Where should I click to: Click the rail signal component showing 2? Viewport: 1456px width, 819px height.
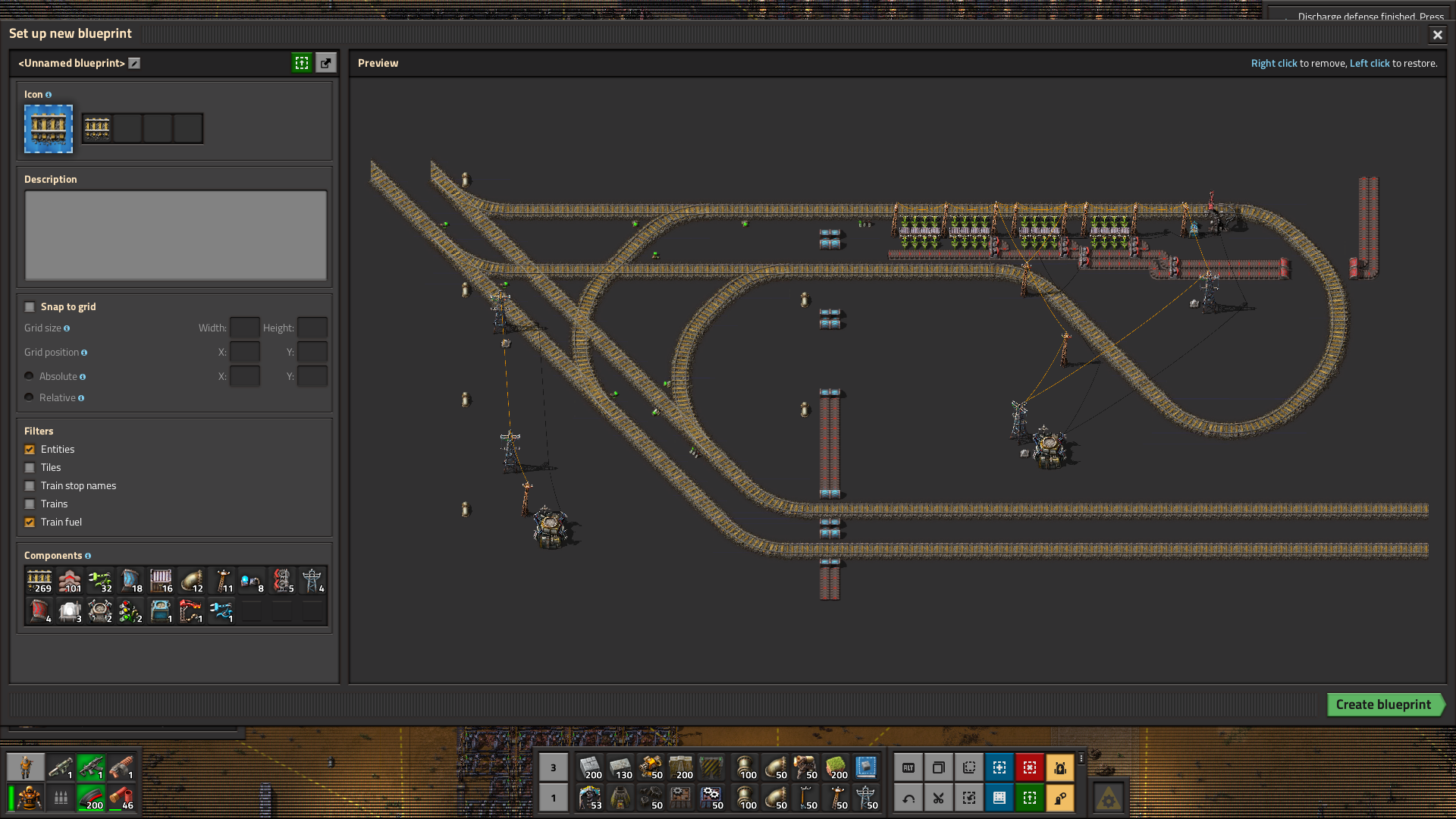click(x=130, y=611)
